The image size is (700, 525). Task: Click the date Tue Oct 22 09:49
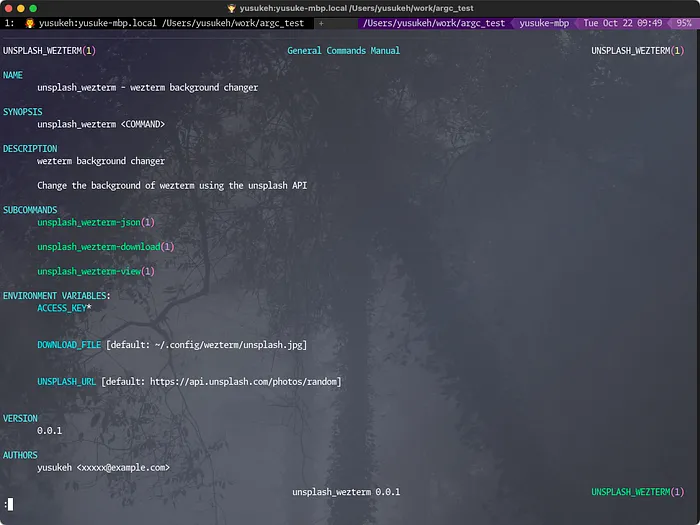coord(623,23)
